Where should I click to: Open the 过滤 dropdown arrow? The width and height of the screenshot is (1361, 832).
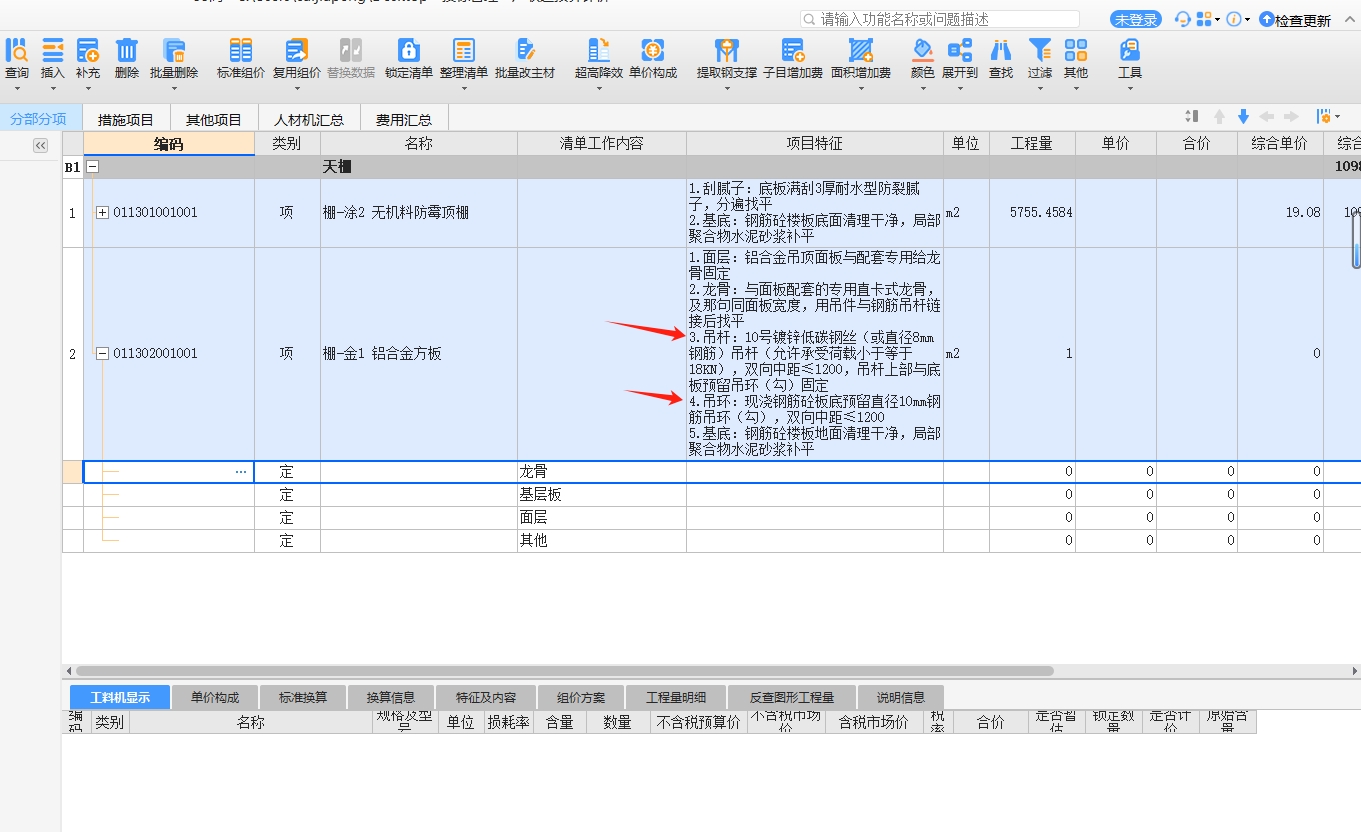(1040, 88)
